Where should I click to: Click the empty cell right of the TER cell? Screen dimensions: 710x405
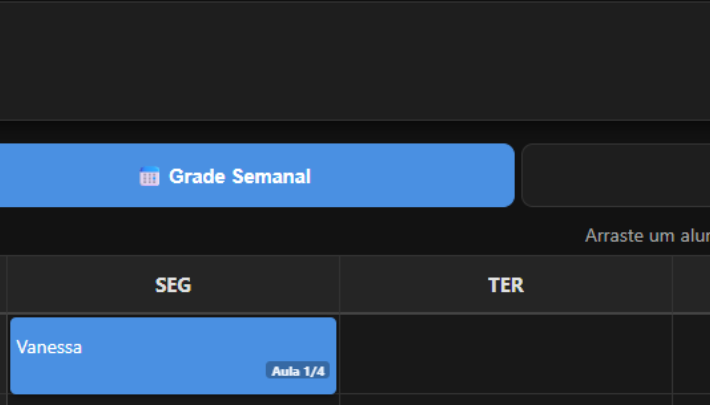coord(691,354)
